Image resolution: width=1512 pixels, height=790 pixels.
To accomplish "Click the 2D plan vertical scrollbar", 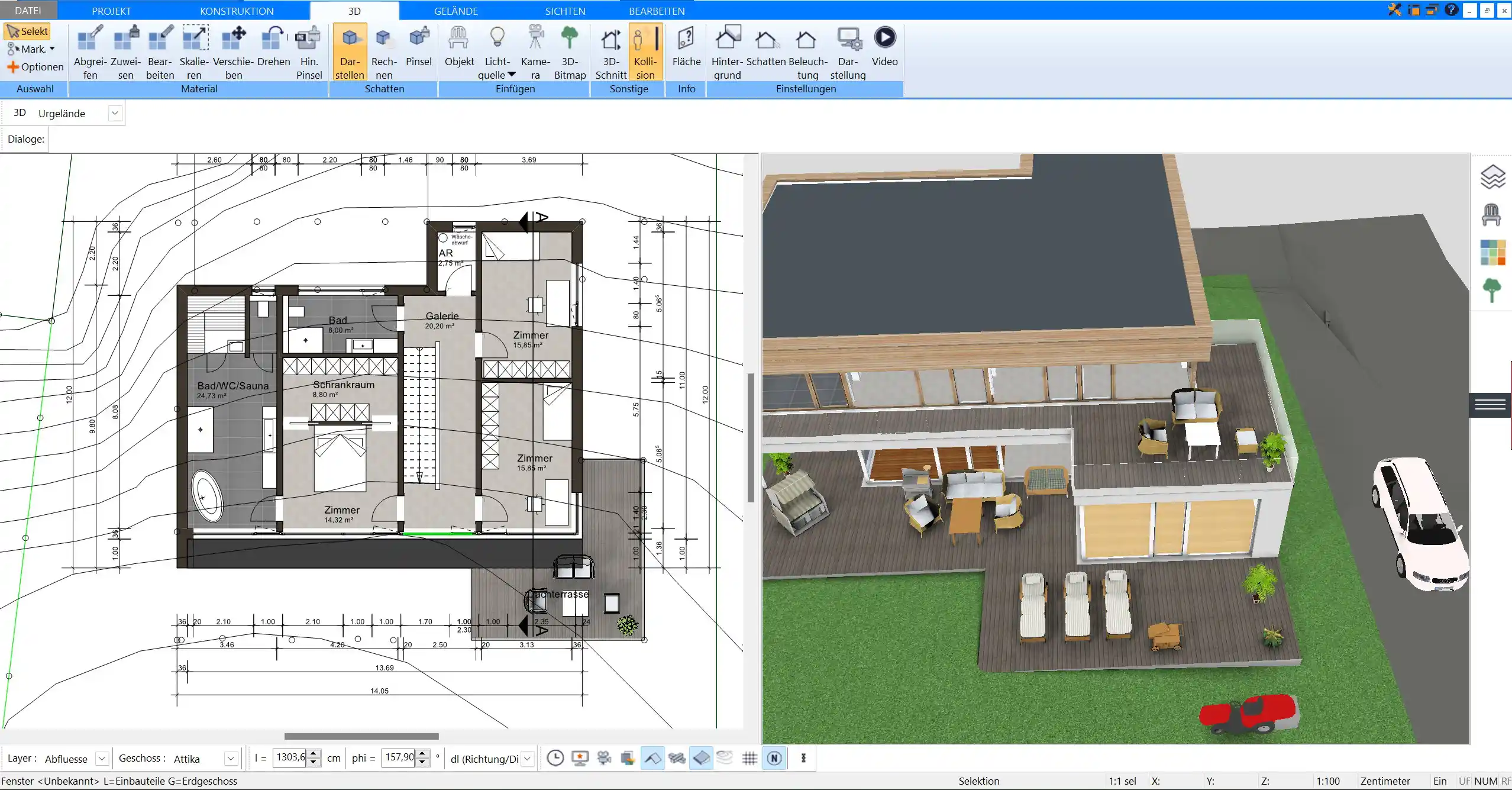I will (x=751, y=438).
